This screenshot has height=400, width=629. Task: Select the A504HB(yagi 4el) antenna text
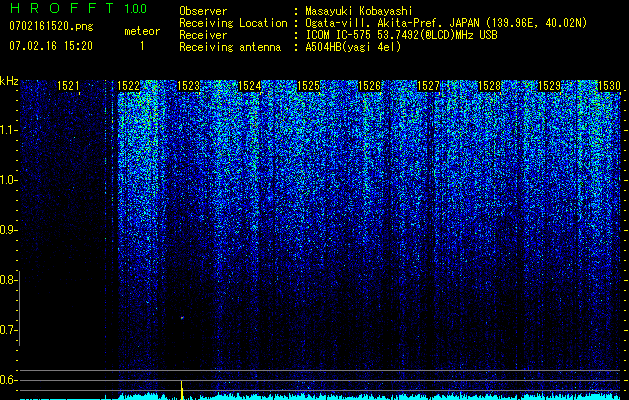[353, 47]
